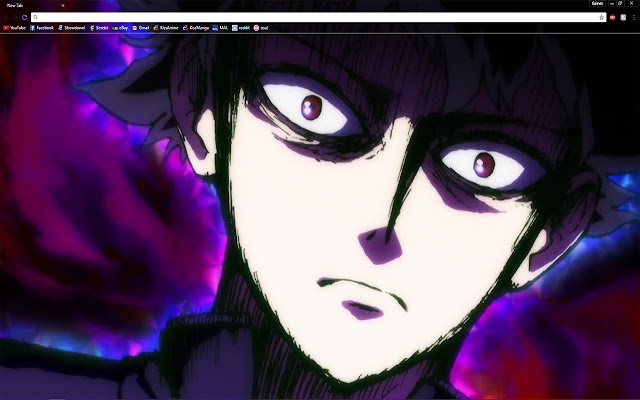Image resolution: width=640 pixels, height=400 pixels.
Task: Open the Serebii bookmark
Action: click(x=99, y=28)
